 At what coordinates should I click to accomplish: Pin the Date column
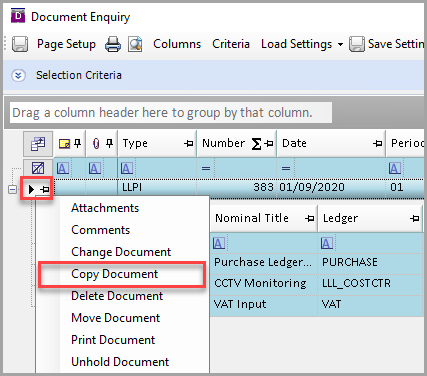point(378,144)
